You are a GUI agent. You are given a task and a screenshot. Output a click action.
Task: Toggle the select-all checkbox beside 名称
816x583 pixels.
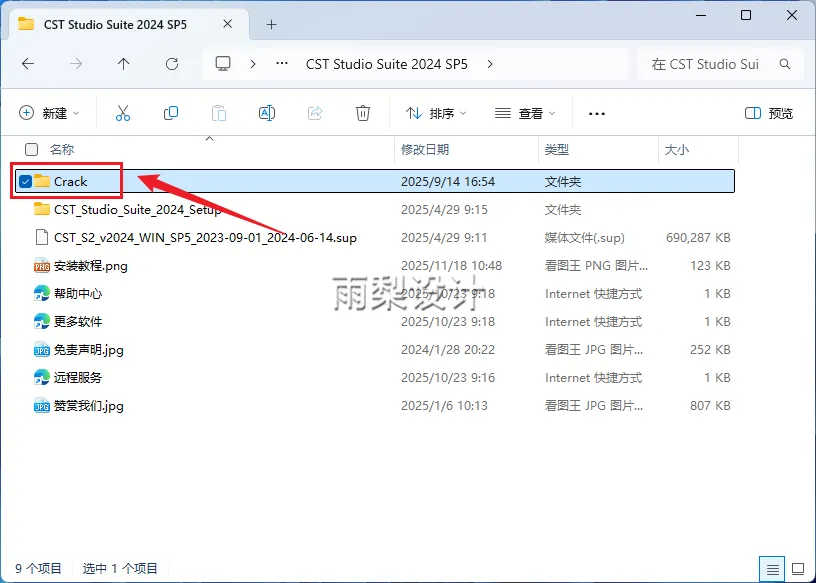tap(32, 149)
